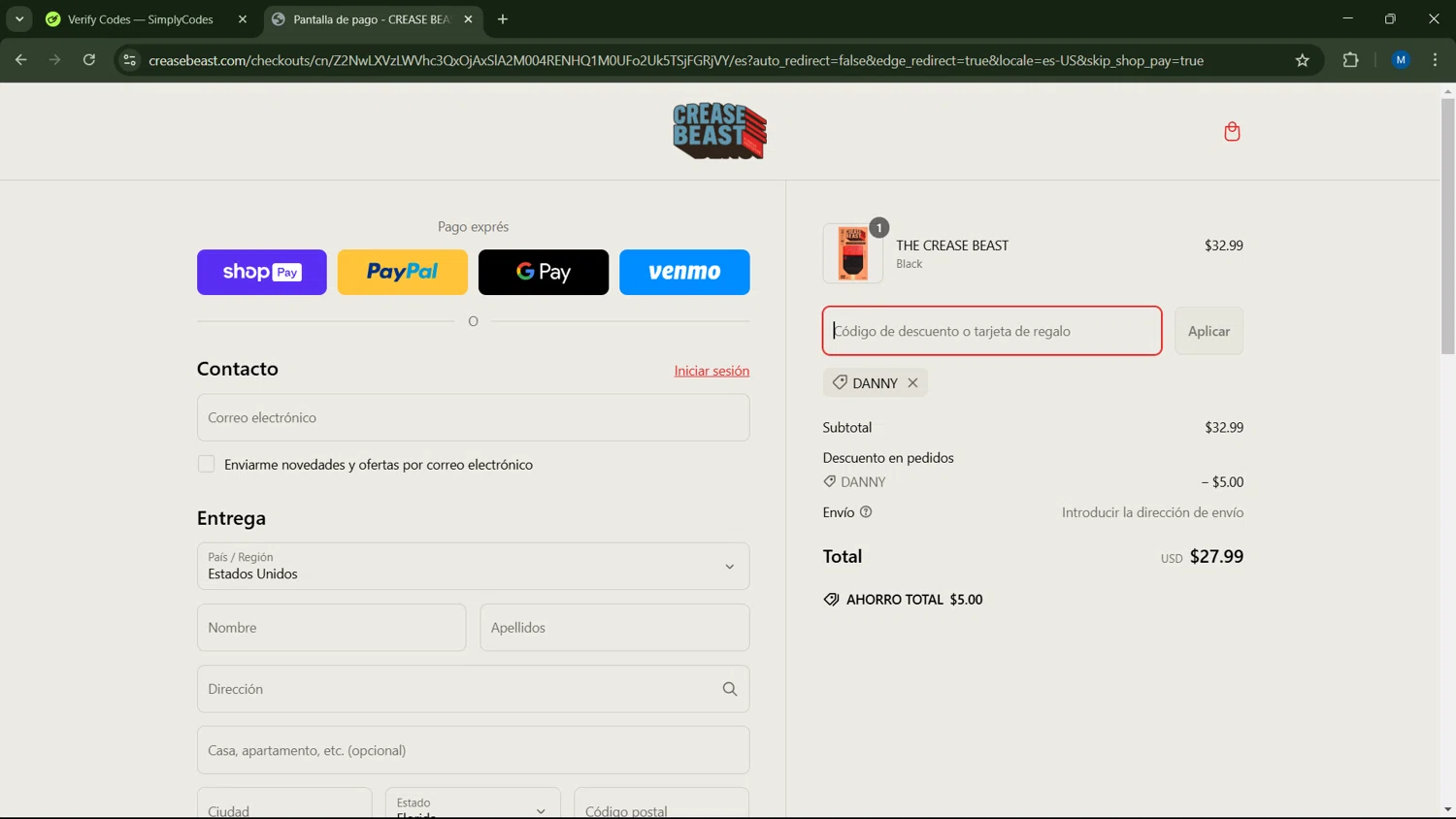
Task: Focus the Correo electrónico field
Action: (473, 417)
